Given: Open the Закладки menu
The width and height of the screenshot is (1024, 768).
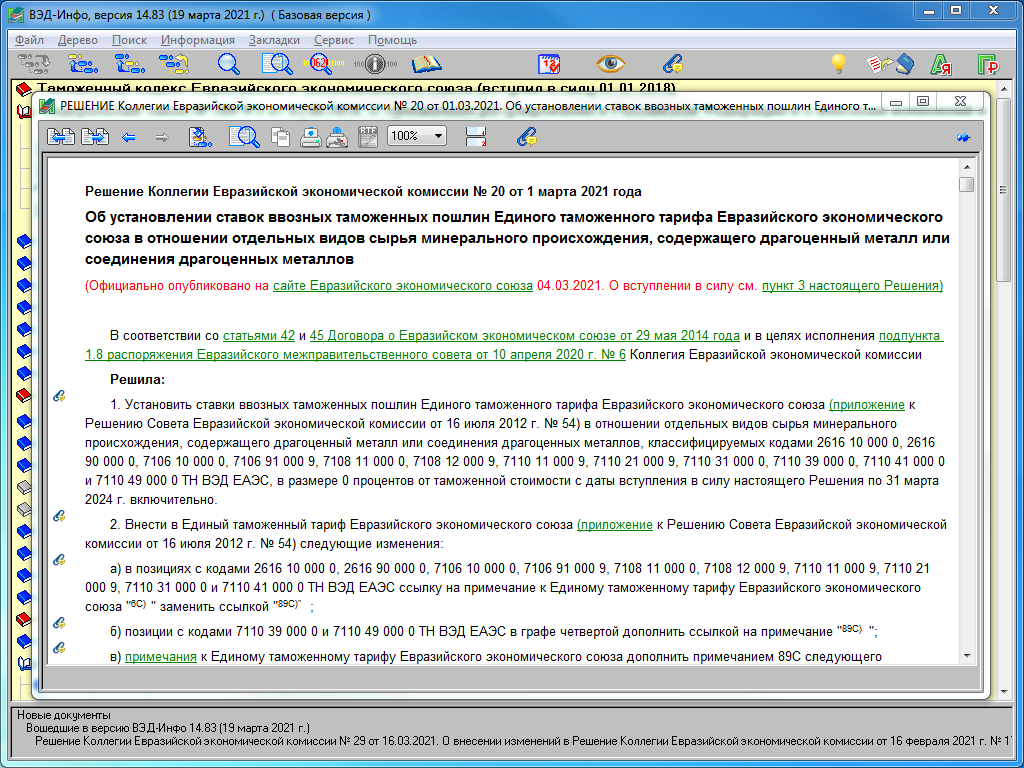Looking at the screenshot, I should click(x=273, y=40).
